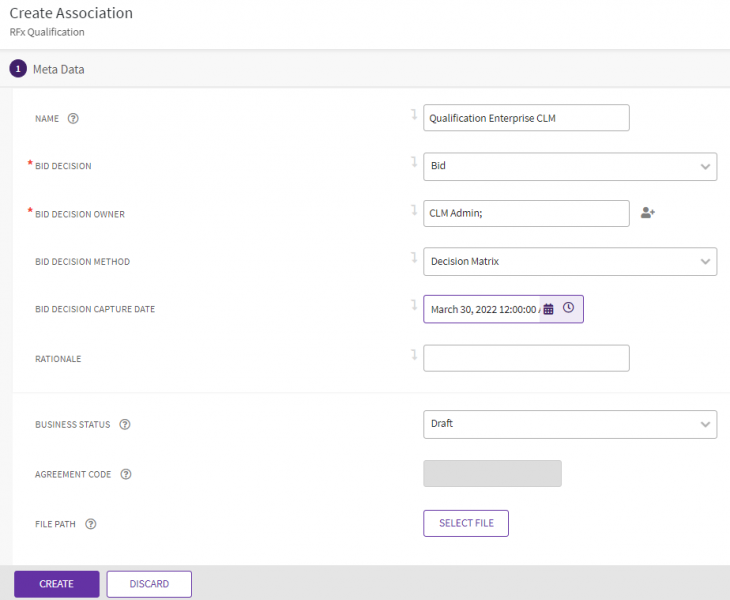Click the Rationale input field
The image size is (730, 600).
click(526, 358)
